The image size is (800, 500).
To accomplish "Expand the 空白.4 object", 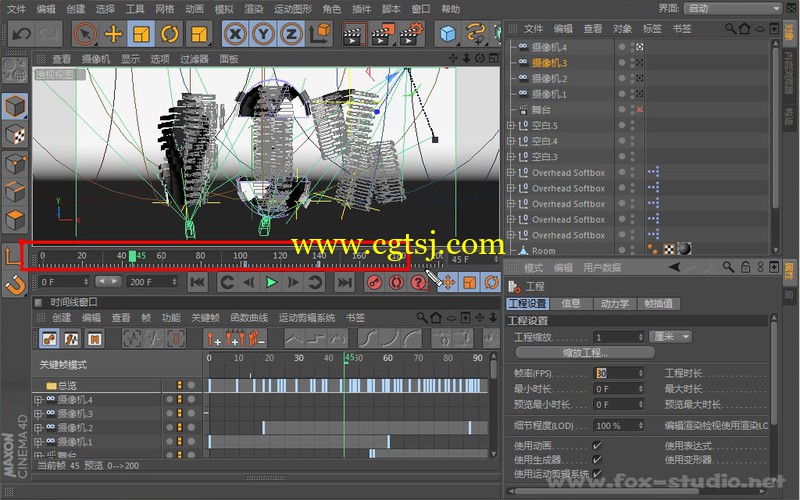I will (x=510, y=141).
